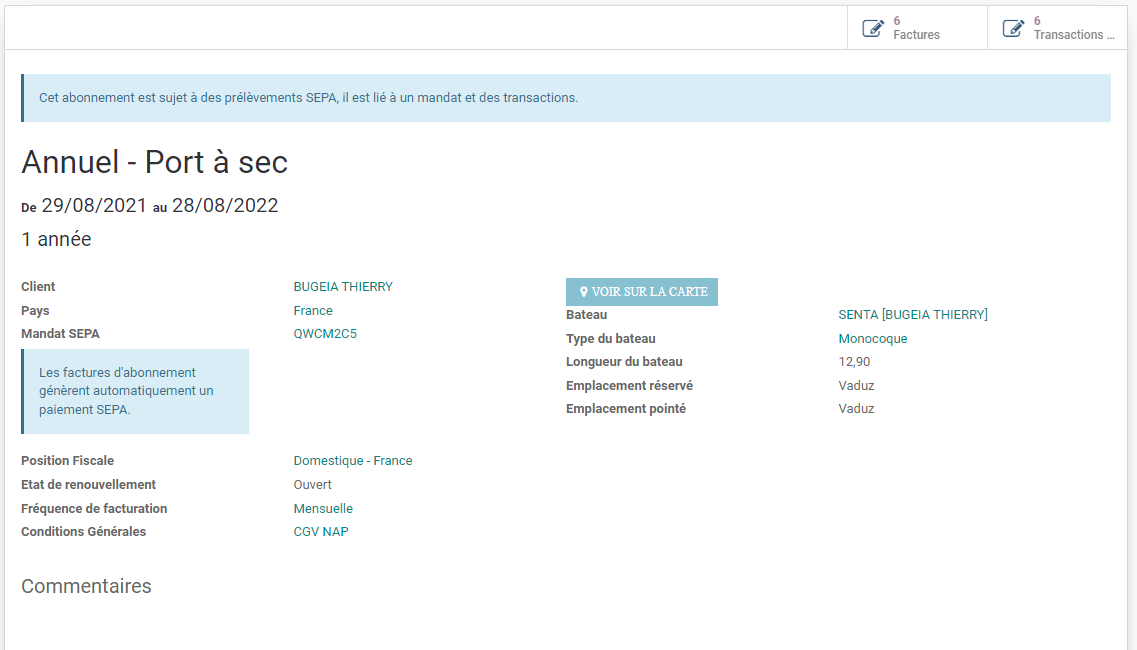
Task: Click the Conditions Générales label
Action: click(x=83, y=532)
